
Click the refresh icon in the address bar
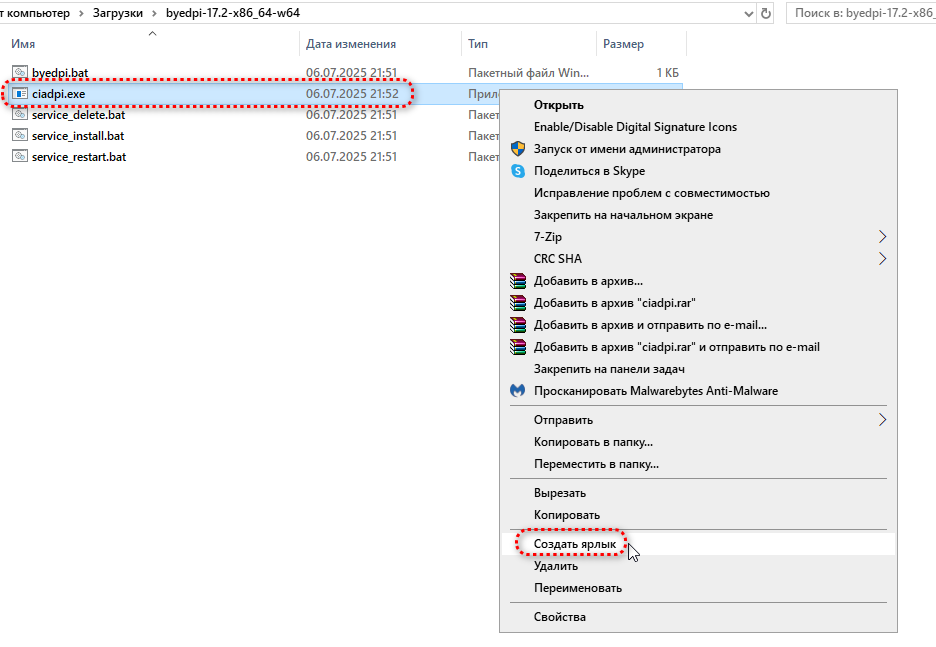765,13
